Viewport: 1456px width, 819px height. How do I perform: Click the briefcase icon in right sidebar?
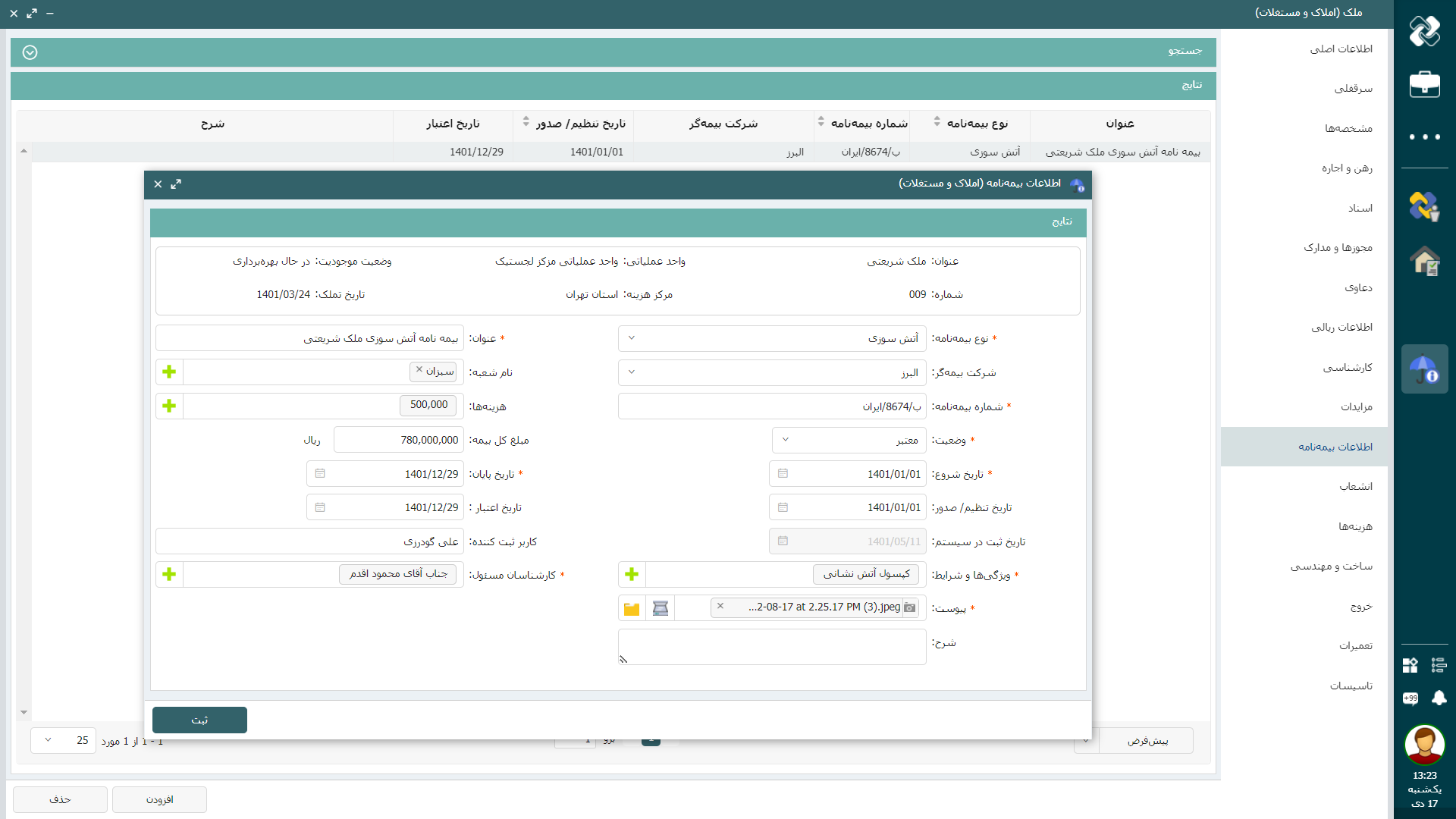(x=1424, y=84)
